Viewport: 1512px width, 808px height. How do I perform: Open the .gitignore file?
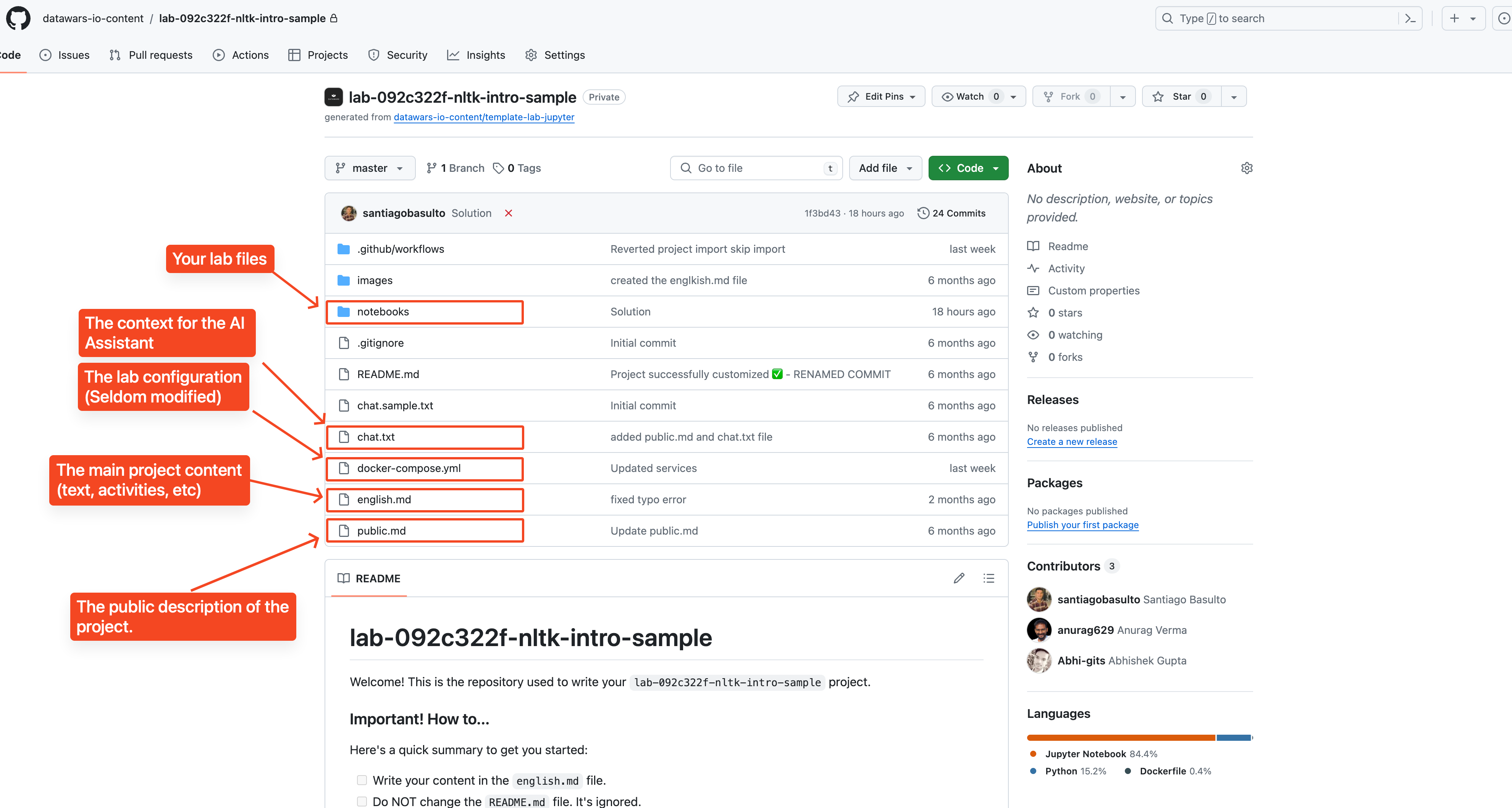click(380, 343)
